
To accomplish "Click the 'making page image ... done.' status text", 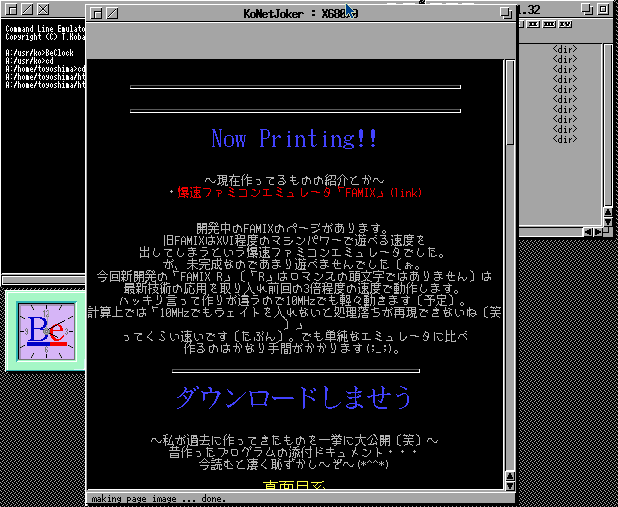I will tap(158, 499).
